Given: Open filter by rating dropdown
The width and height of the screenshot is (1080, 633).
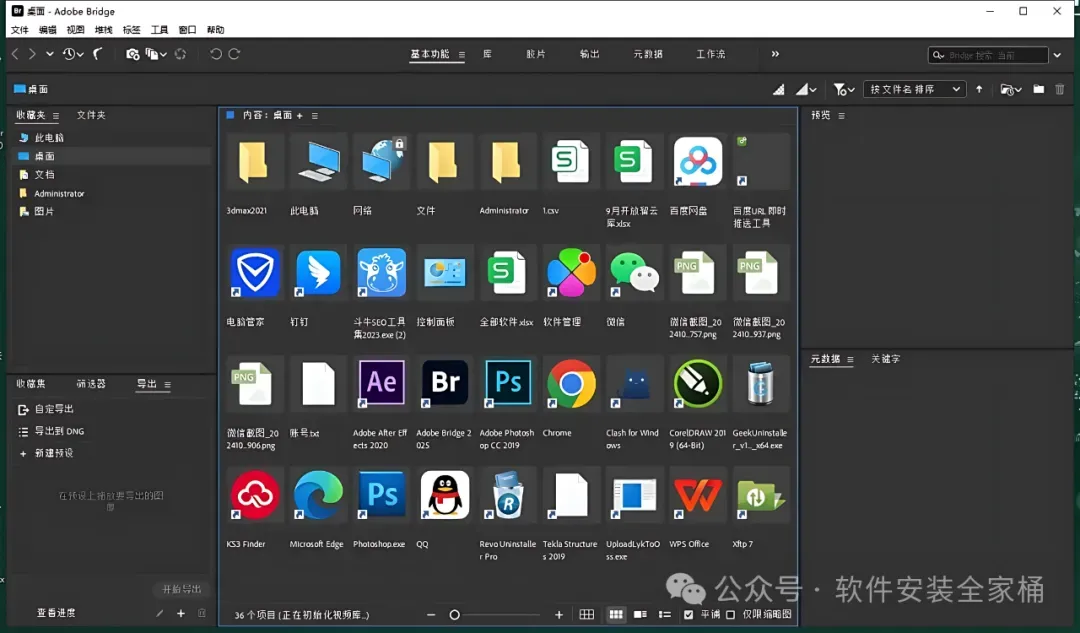Looking at the screenshot, I should click(844, 90).
